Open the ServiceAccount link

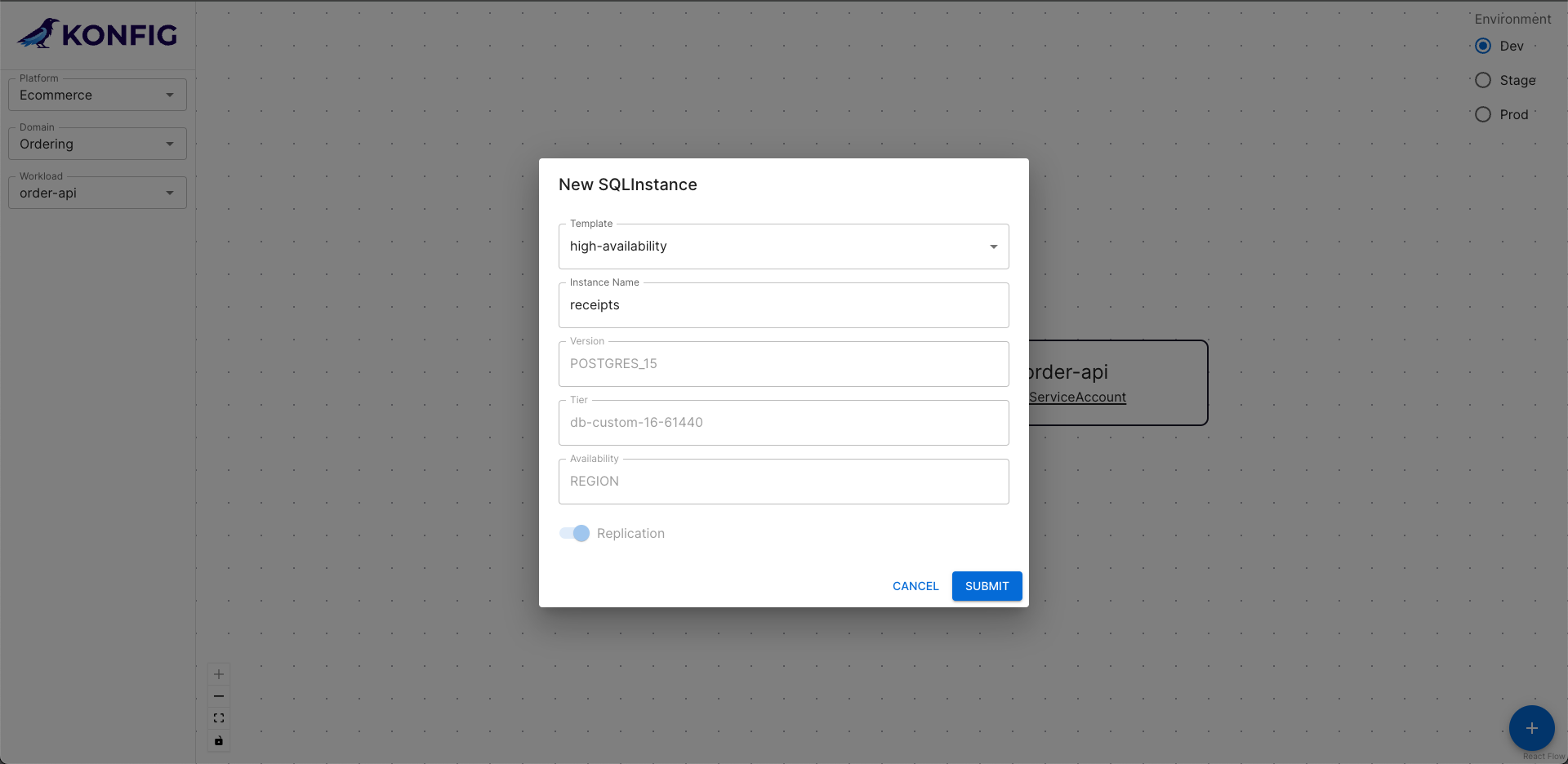pos(1077,398)
